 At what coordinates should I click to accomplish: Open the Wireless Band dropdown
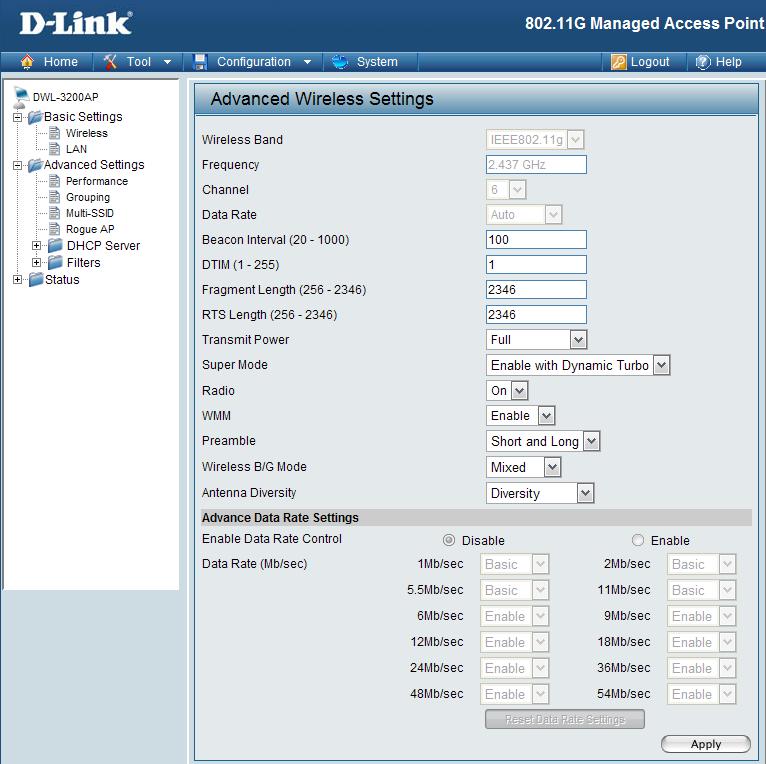[535, 140]
